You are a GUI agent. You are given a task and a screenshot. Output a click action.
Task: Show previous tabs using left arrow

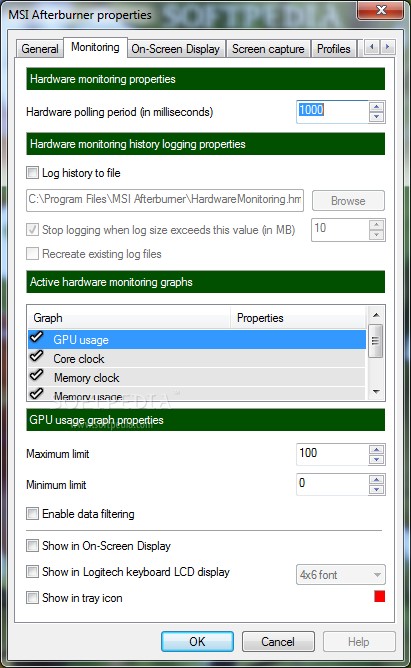pos(372,47)
